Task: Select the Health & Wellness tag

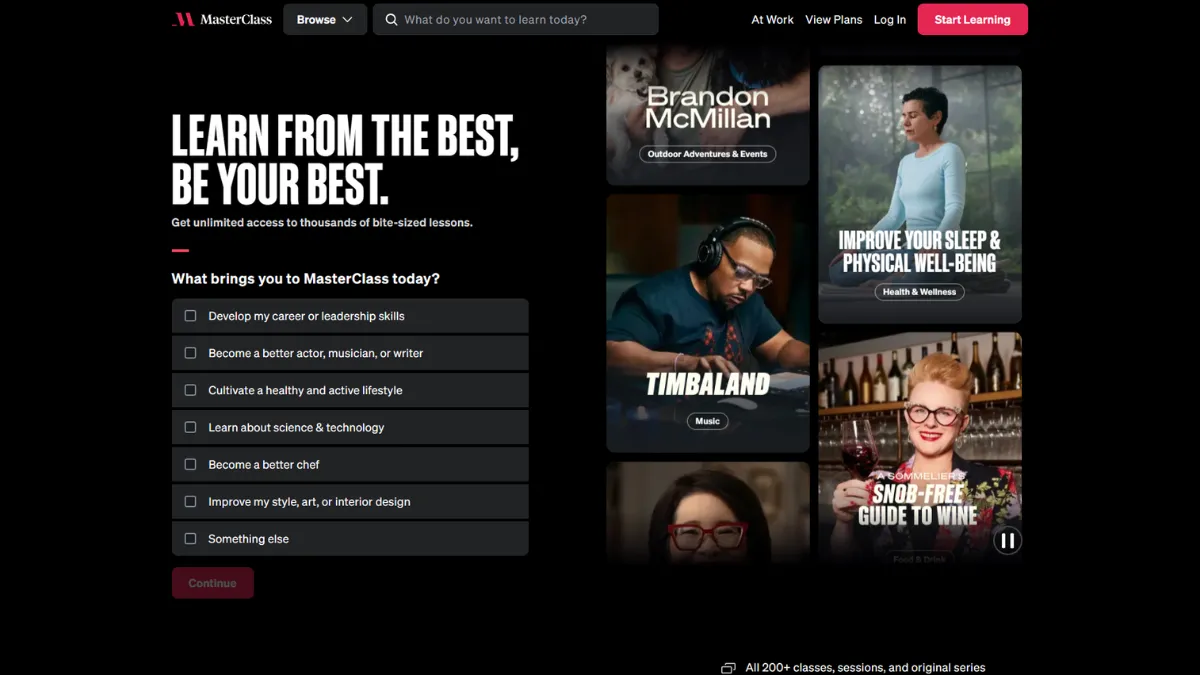Action: (x=920, y=292)
